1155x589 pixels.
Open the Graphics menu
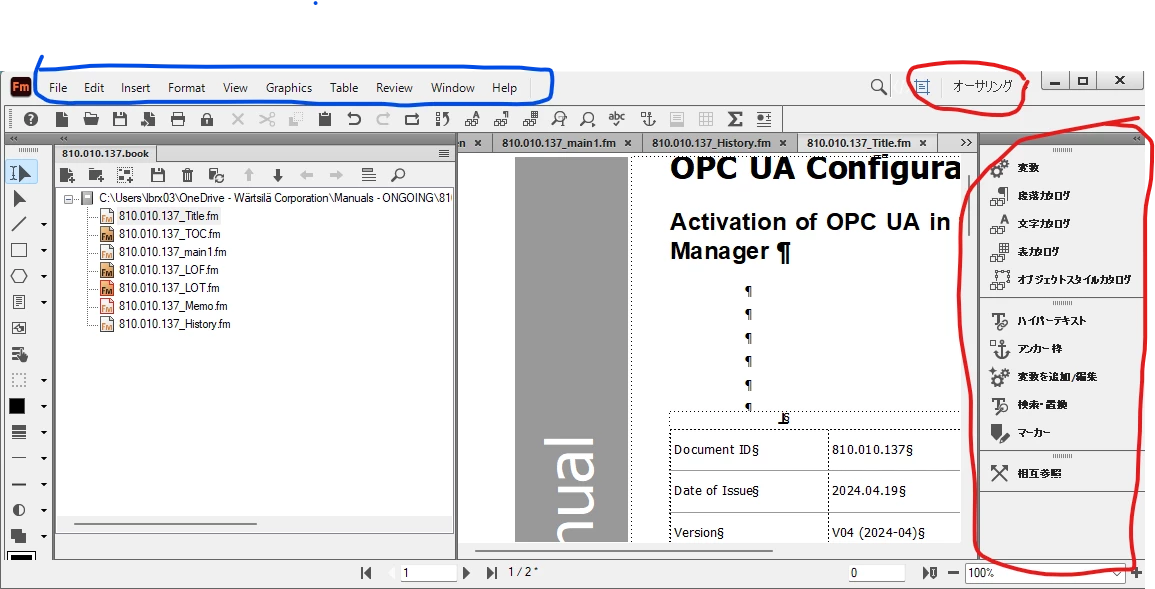[289, 88]
